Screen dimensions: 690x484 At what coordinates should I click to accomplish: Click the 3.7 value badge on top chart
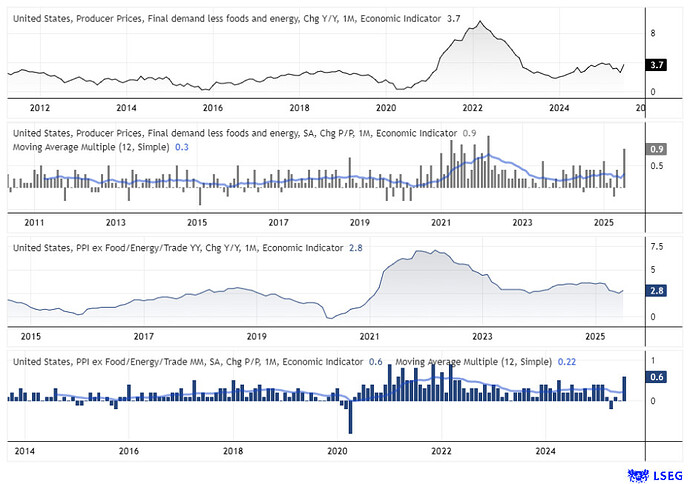click(656, 65)
